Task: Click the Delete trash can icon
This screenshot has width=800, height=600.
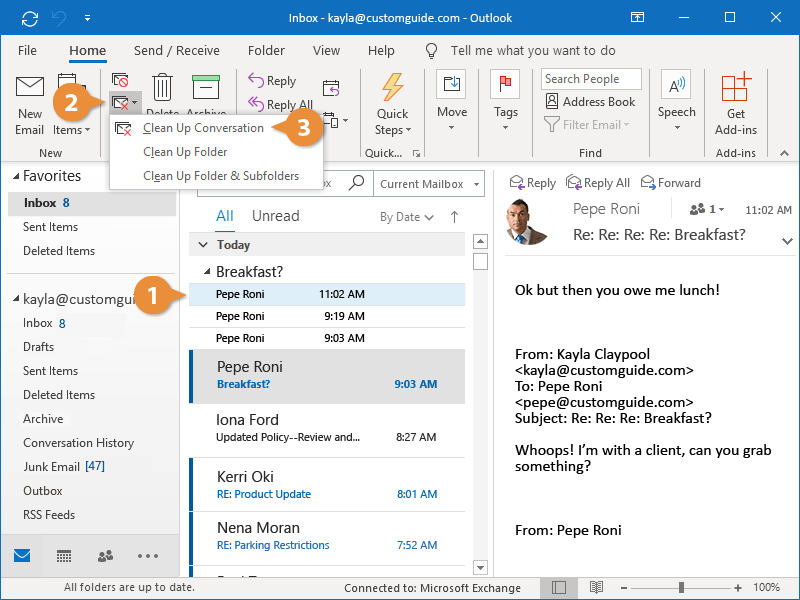Action: [x=162, y=87]
